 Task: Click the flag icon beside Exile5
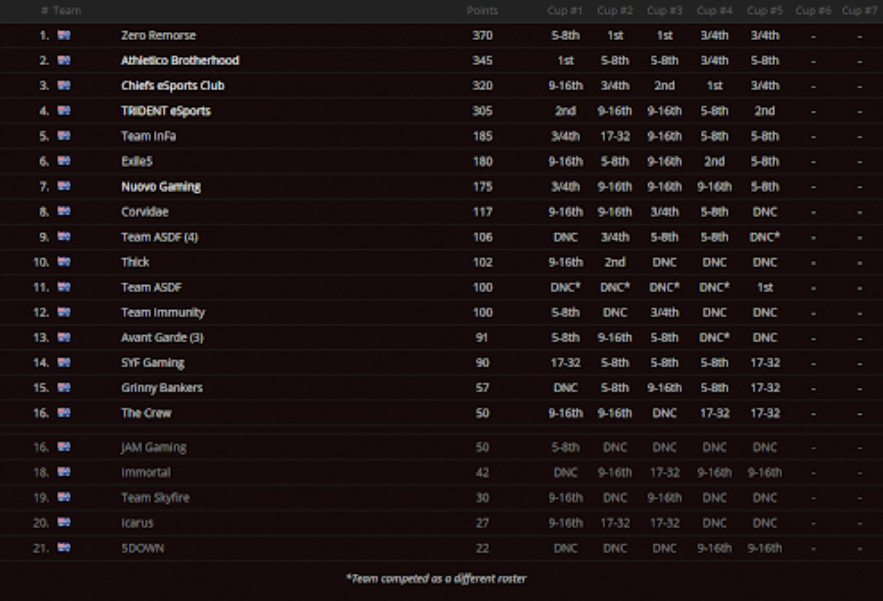coord(64,161)
